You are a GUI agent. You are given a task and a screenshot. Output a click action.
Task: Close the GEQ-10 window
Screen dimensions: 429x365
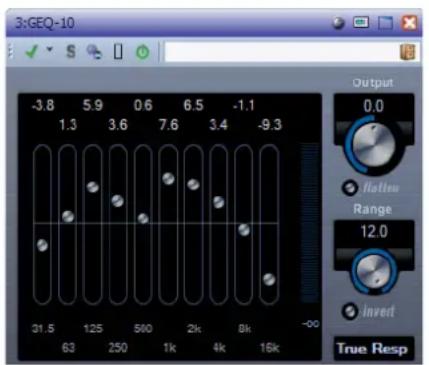click(409, 23)
